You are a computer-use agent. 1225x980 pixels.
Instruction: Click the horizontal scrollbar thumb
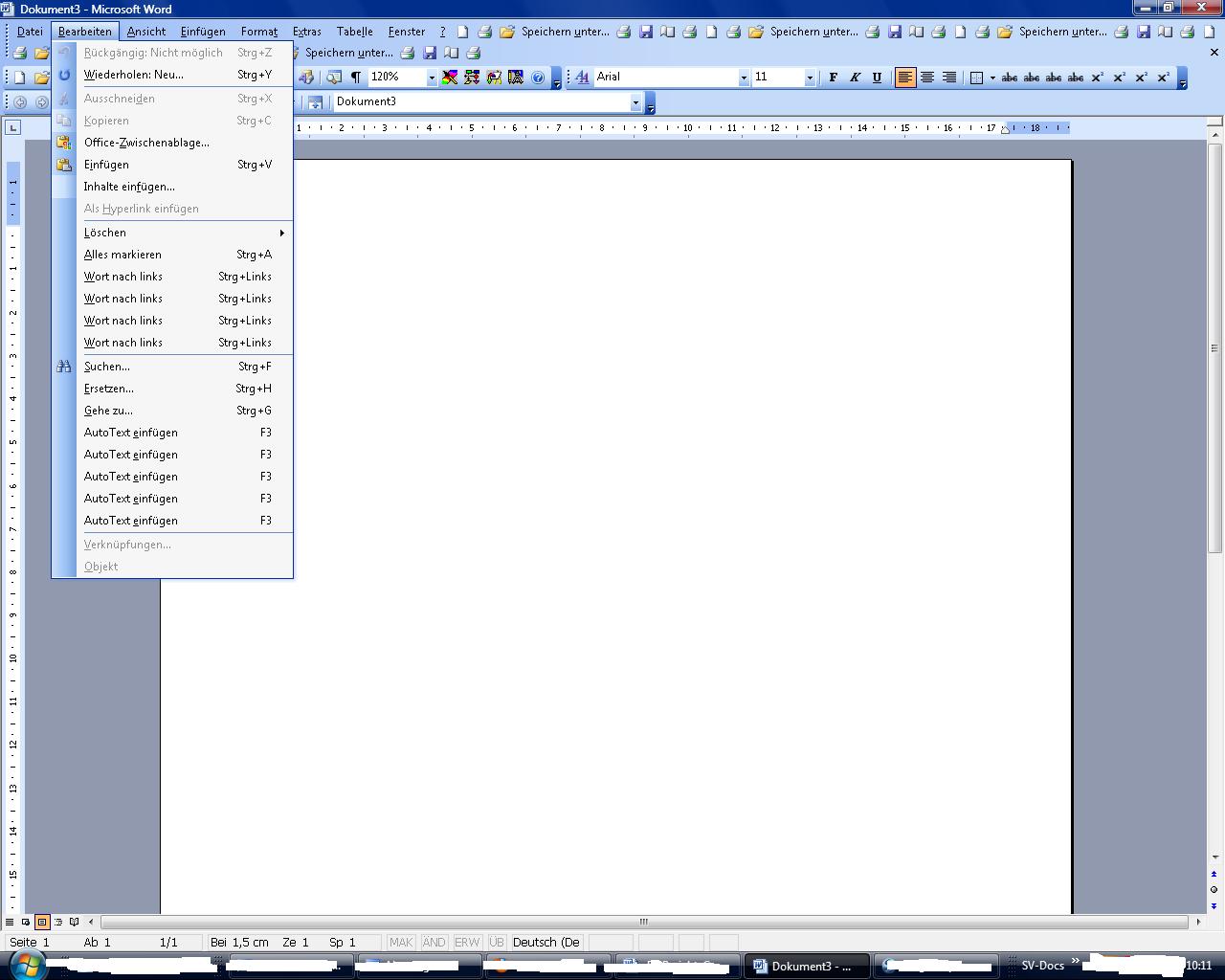point(643,922)
